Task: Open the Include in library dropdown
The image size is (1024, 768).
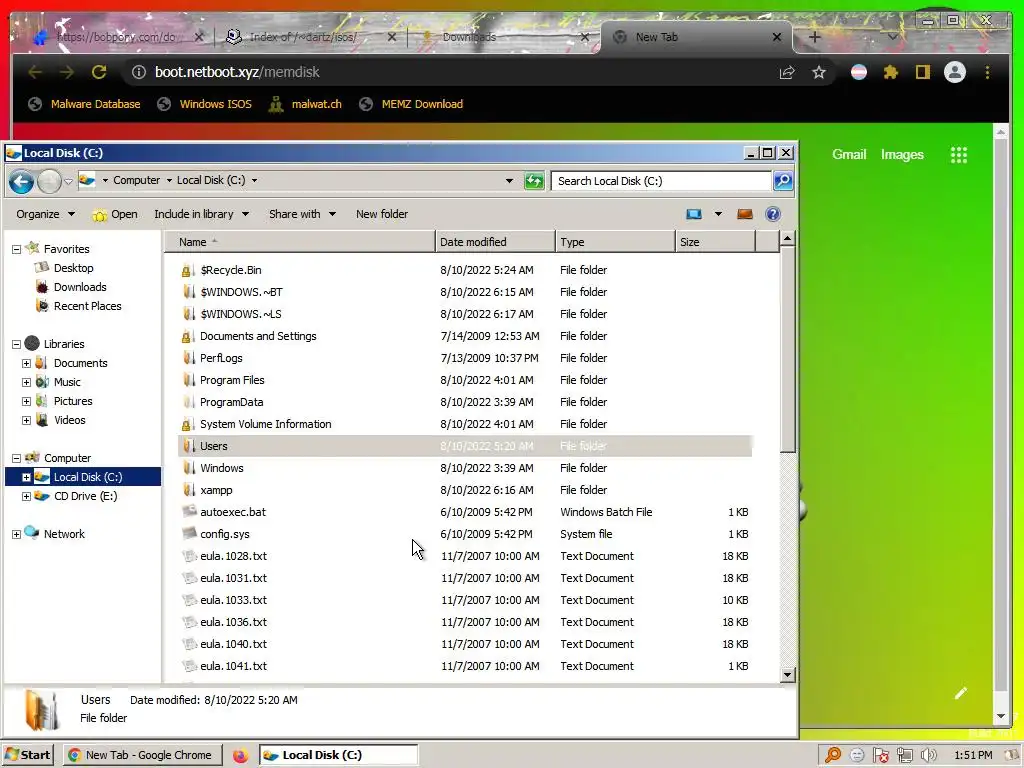Action: tap(201, 214)
